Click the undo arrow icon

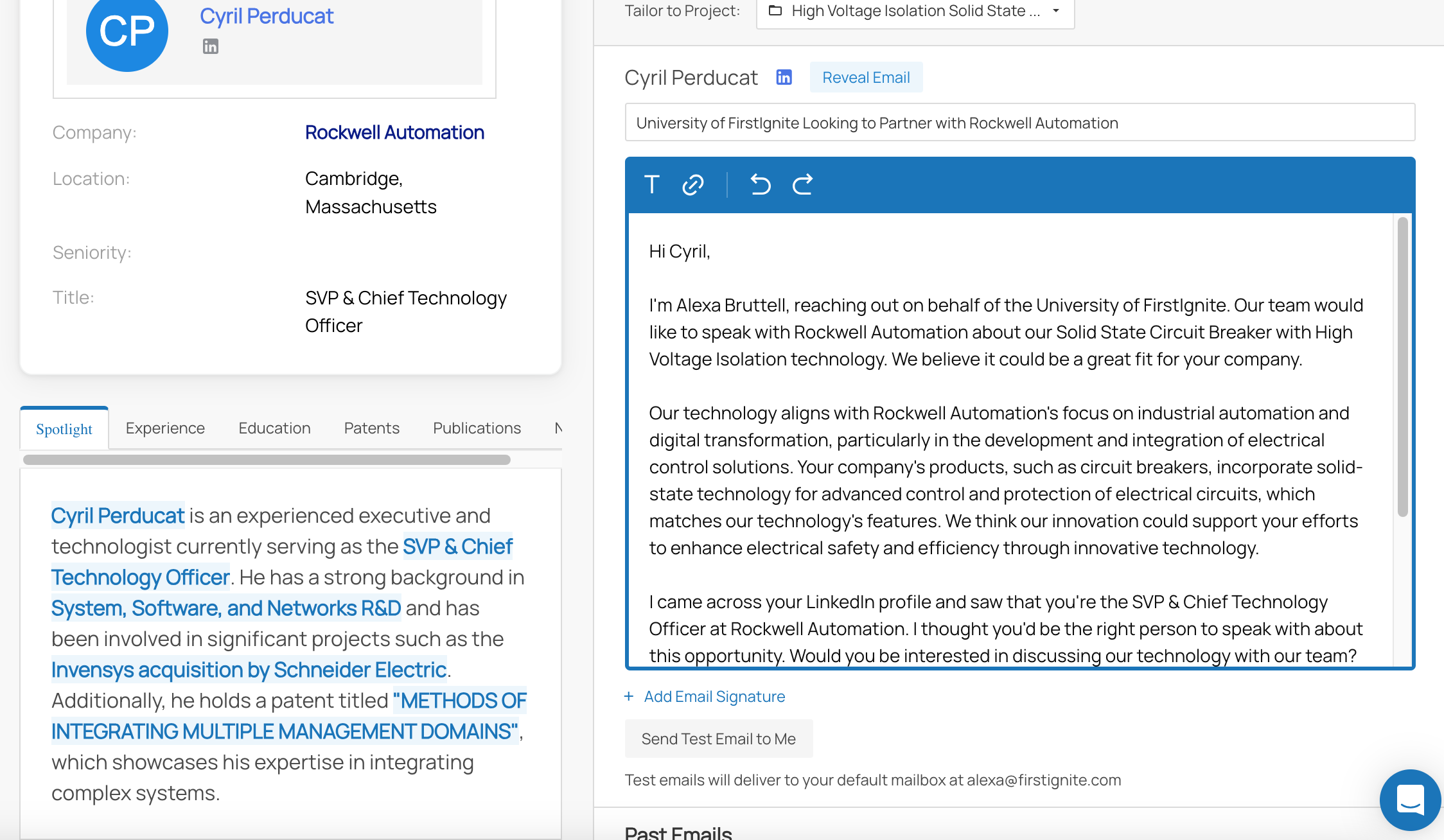[761, 185]
